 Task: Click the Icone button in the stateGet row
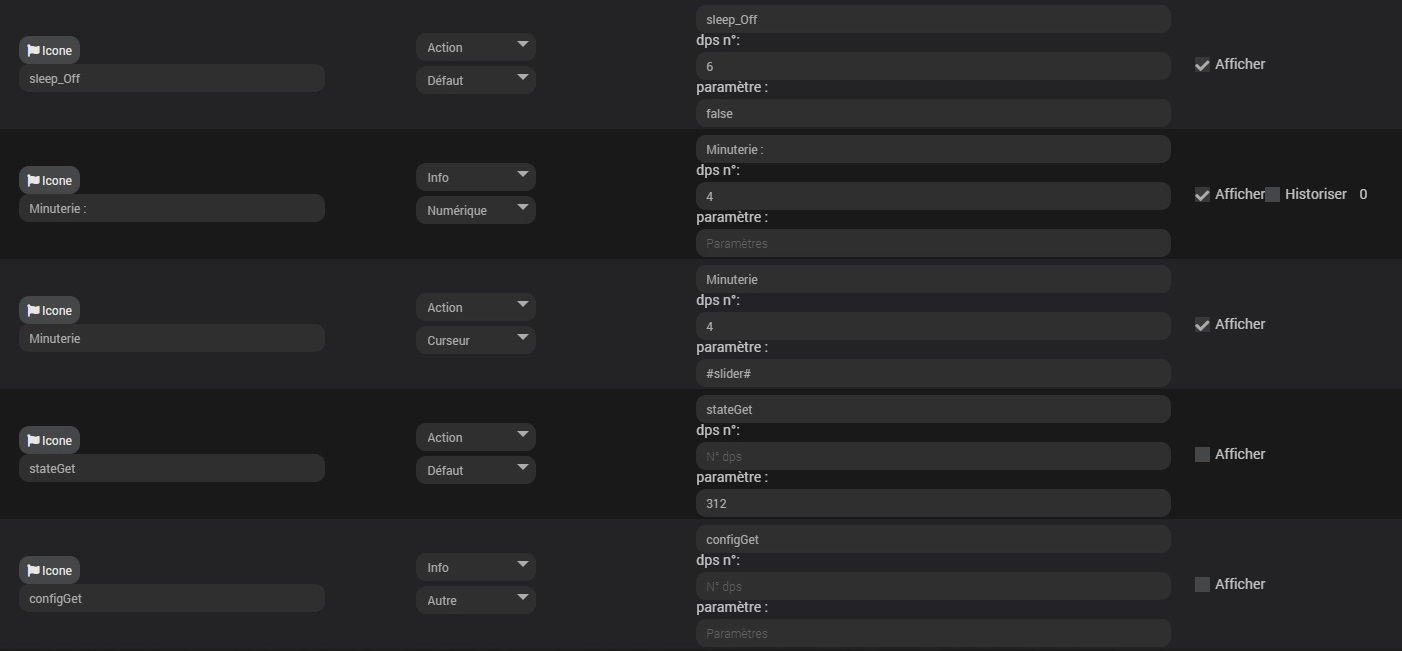pyautogui.click(x=49, y=440)
